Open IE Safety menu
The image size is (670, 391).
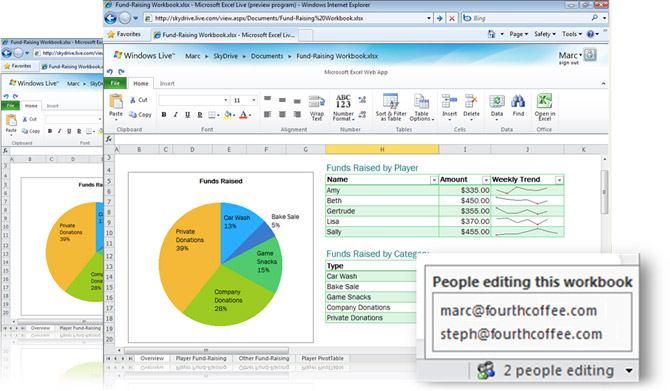545,34
